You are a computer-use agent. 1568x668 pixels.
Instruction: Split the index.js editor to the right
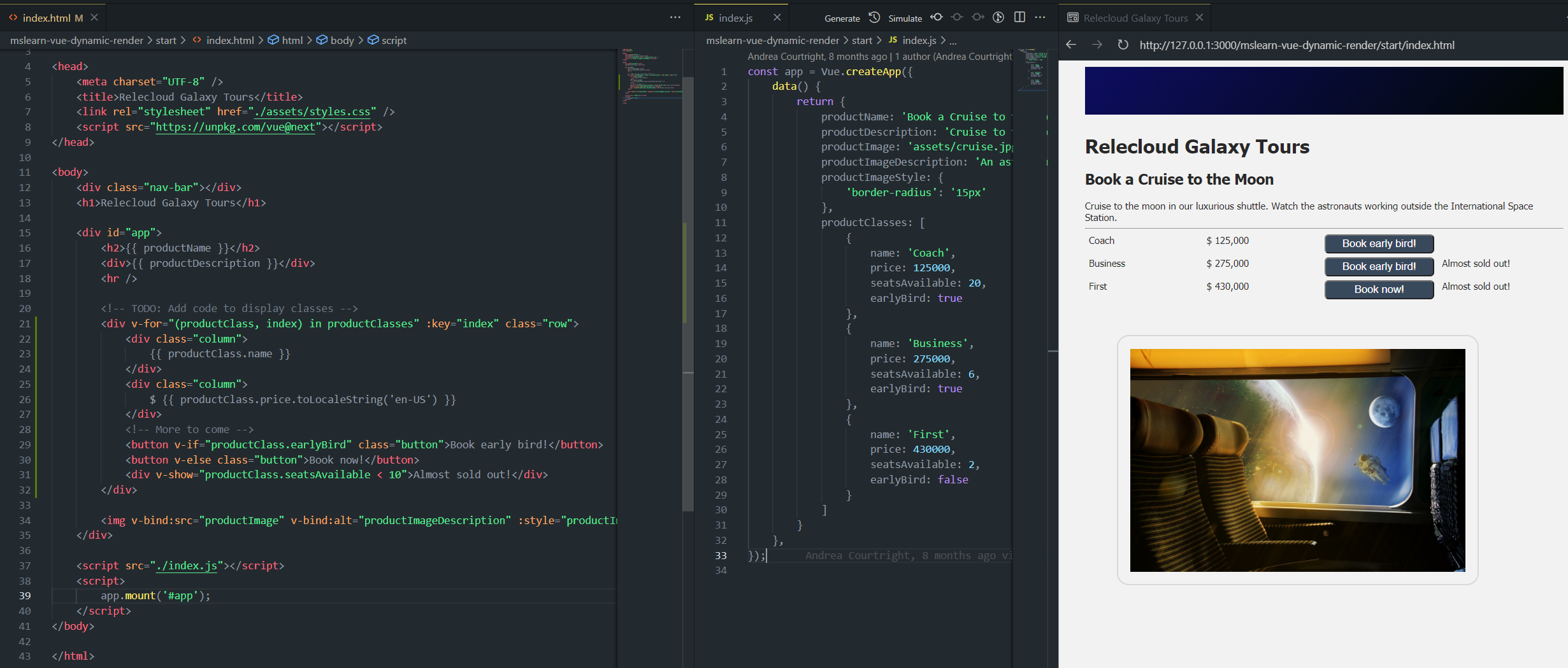point(1019,18)
